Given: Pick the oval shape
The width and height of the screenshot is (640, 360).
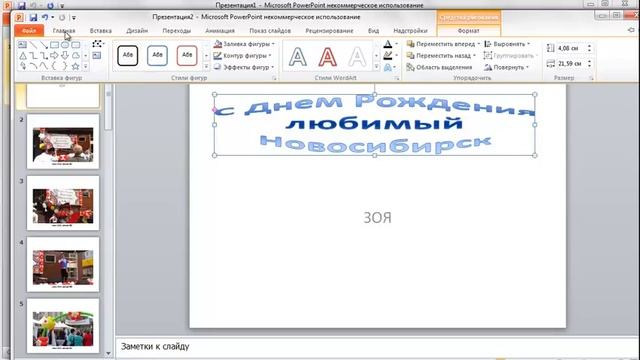Looking at the screenshot, I should 65,44.
